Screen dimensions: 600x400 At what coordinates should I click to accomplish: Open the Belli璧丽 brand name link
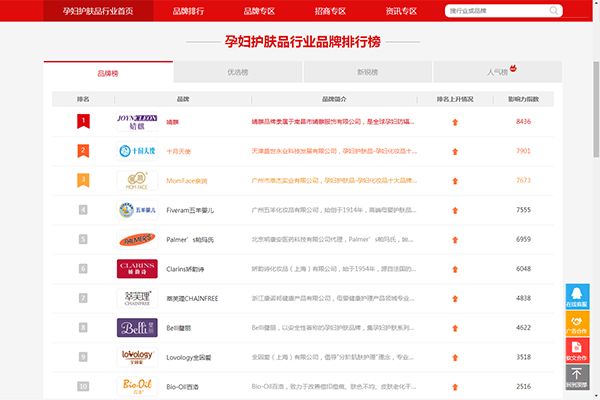pos(178,328)
